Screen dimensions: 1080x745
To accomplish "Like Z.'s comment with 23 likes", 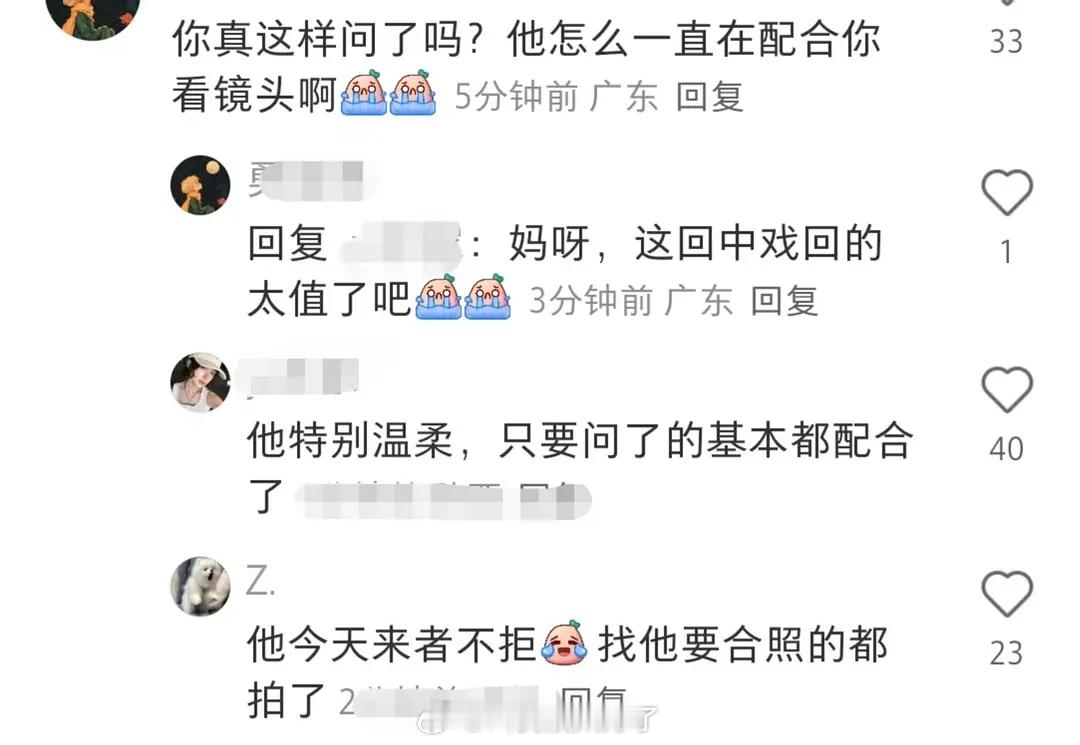I will point(1006,594).
